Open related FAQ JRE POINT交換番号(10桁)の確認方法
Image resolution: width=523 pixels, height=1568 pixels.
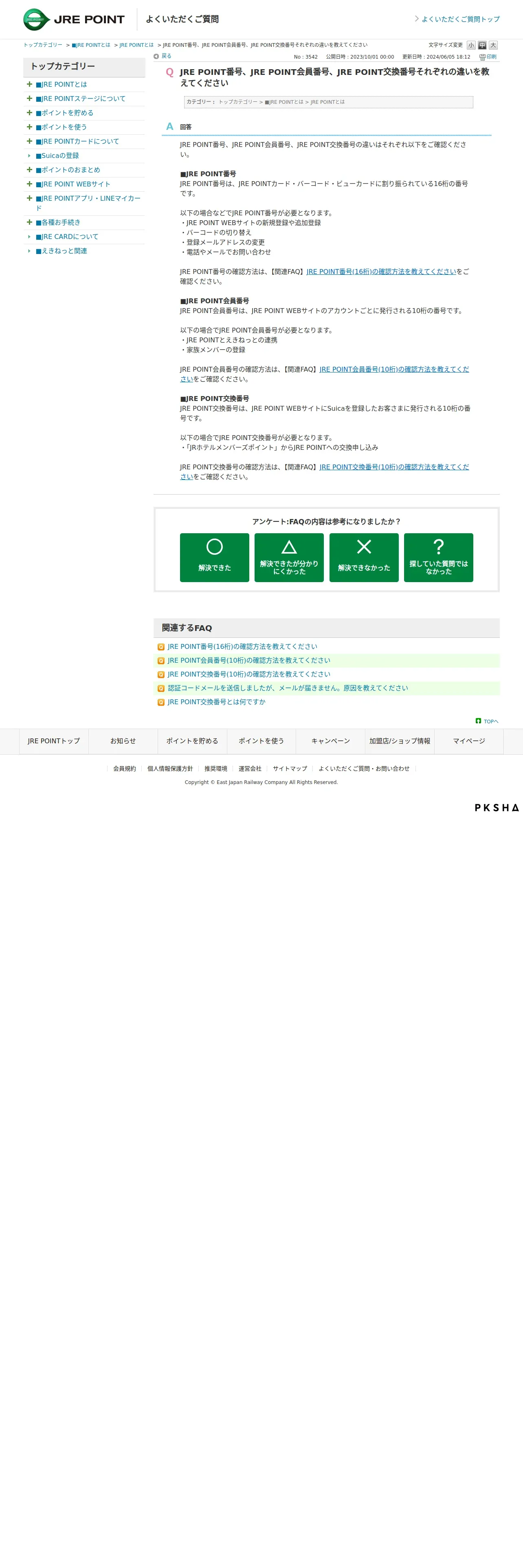coord(249,675)
